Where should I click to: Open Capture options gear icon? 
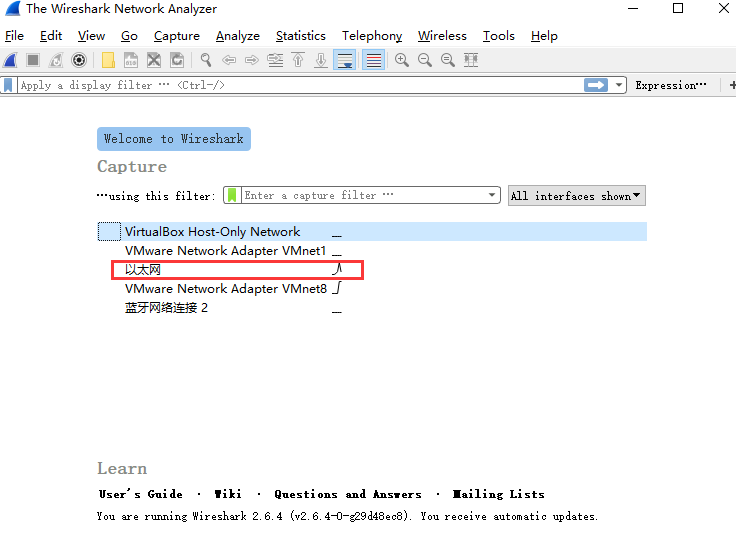coord(79,60)
